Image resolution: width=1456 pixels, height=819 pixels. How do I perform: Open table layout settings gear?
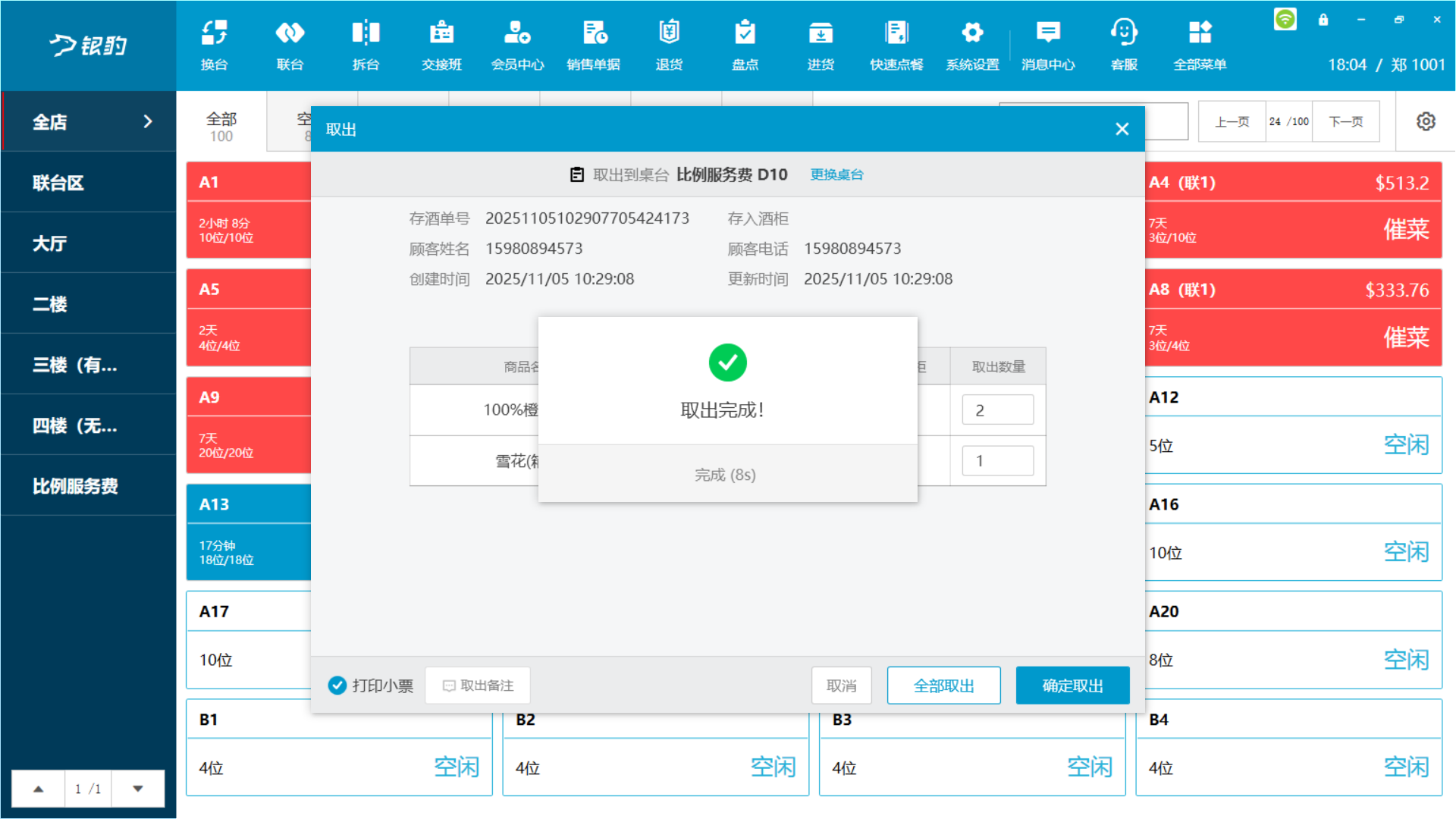click(x=1426, y=121)
